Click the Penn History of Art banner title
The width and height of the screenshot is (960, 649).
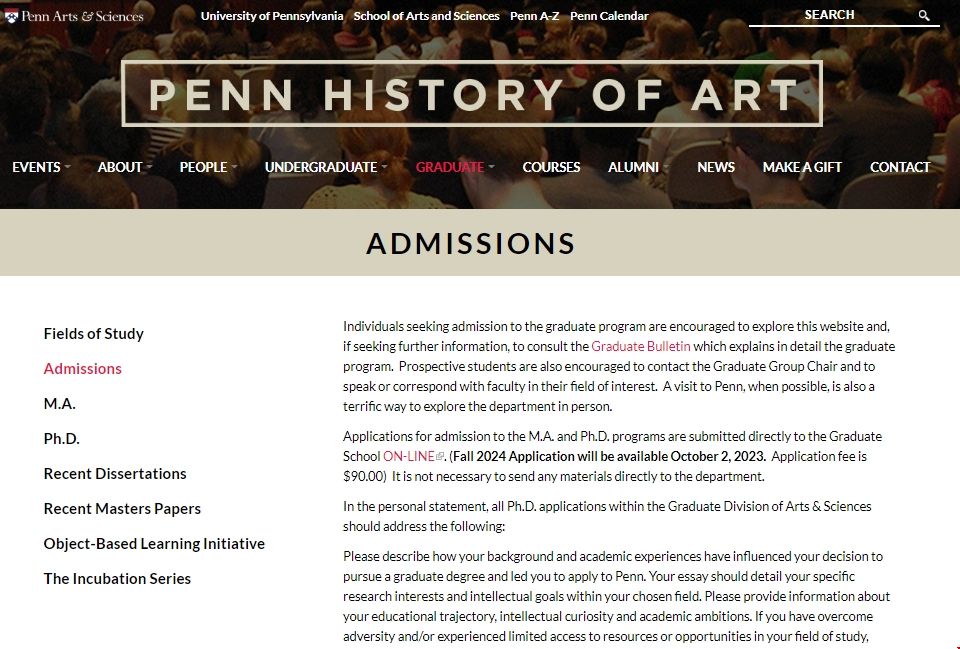point(472,94)
